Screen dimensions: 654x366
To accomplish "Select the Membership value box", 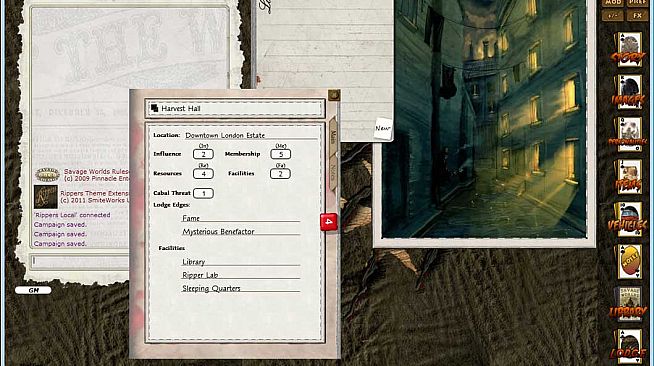I will (280, 154).
